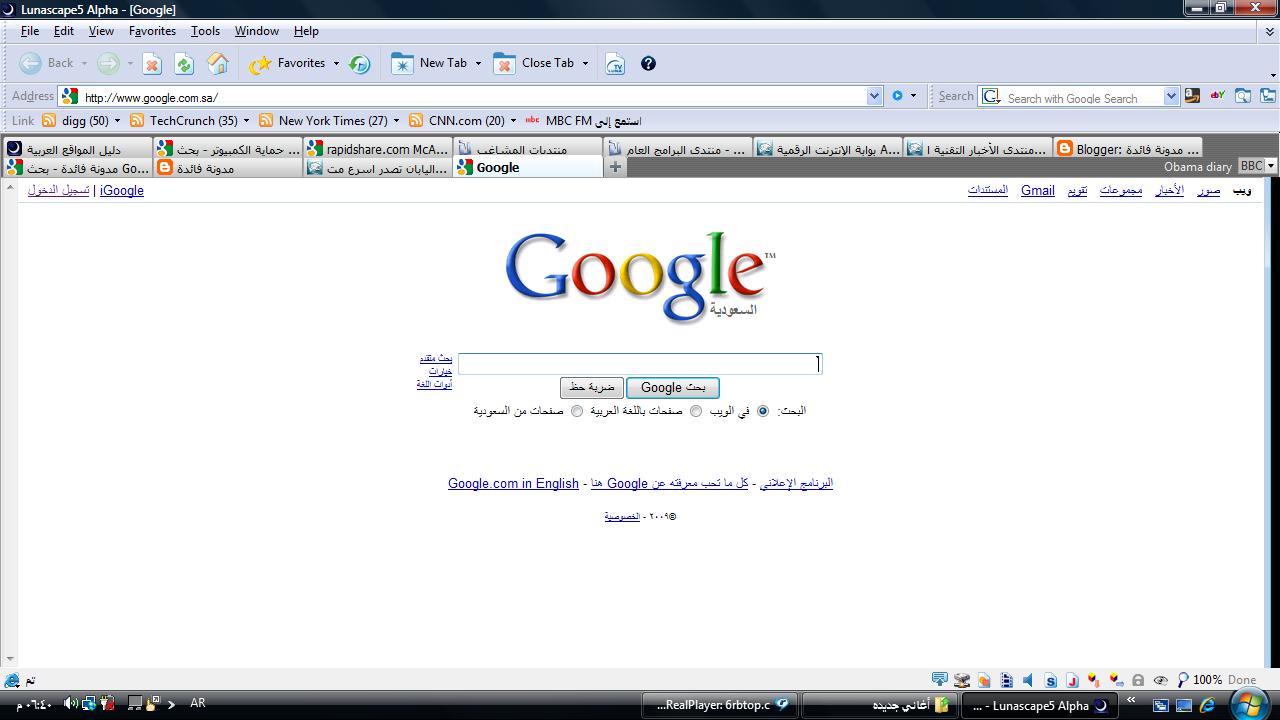Click the 'بحث Google' search button
The width and height of the screenshot is (1280, 720).
[x=673, y=388]
